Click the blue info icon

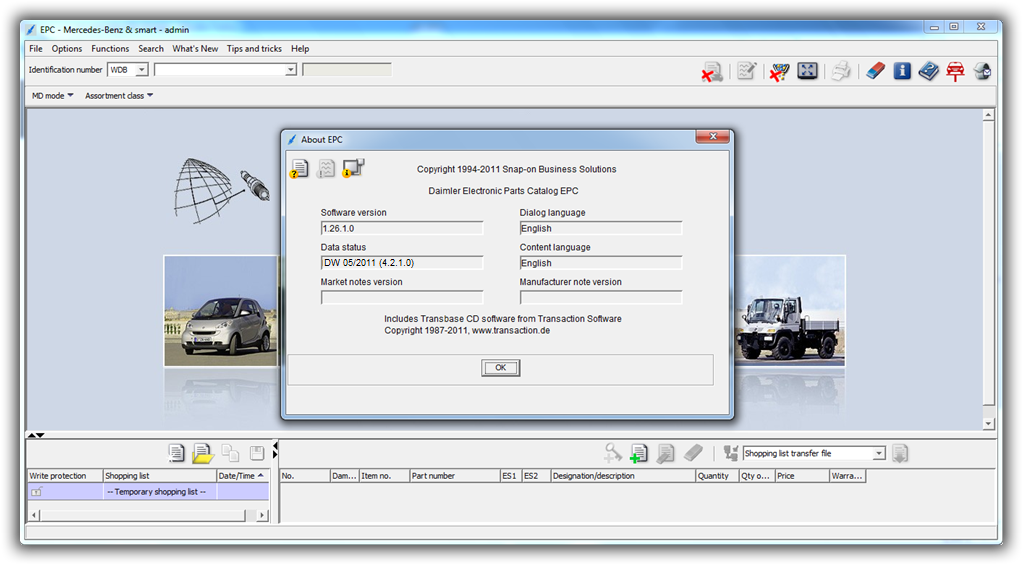click(x=902, y=70)
